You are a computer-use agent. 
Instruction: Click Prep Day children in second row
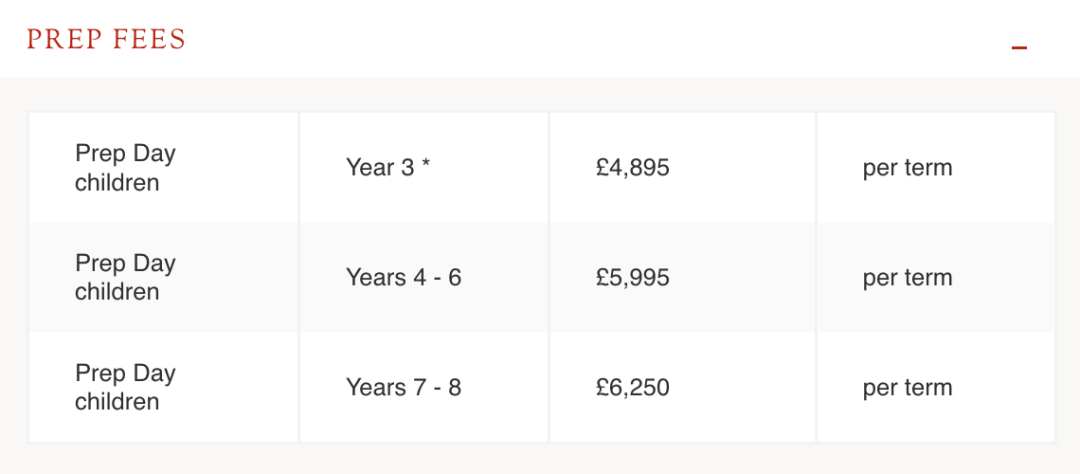click(125, 278)
